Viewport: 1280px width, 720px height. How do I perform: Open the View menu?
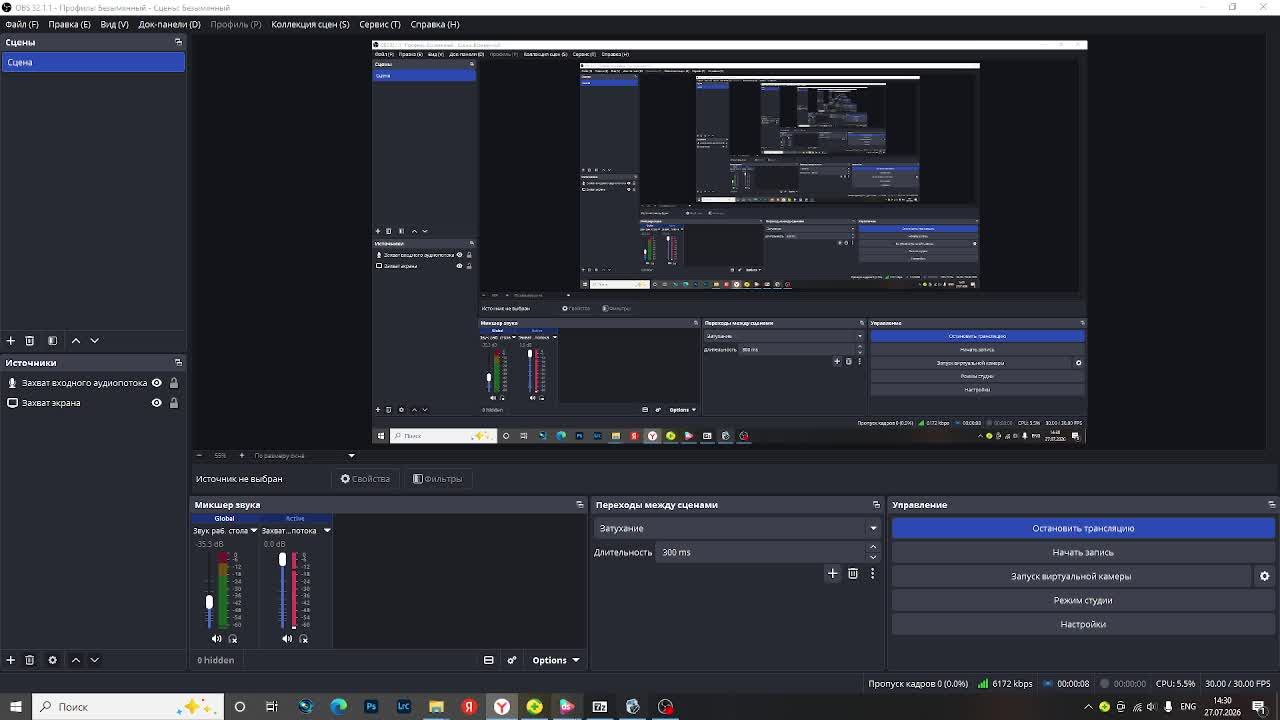(114, 24)
